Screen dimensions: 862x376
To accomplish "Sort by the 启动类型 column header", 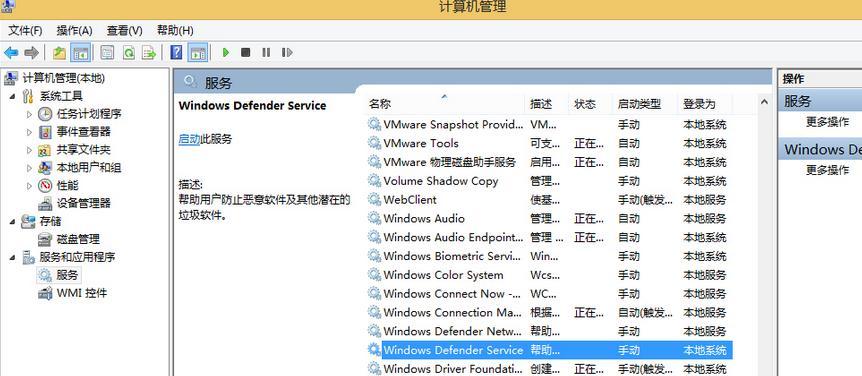I will (644, 104).
